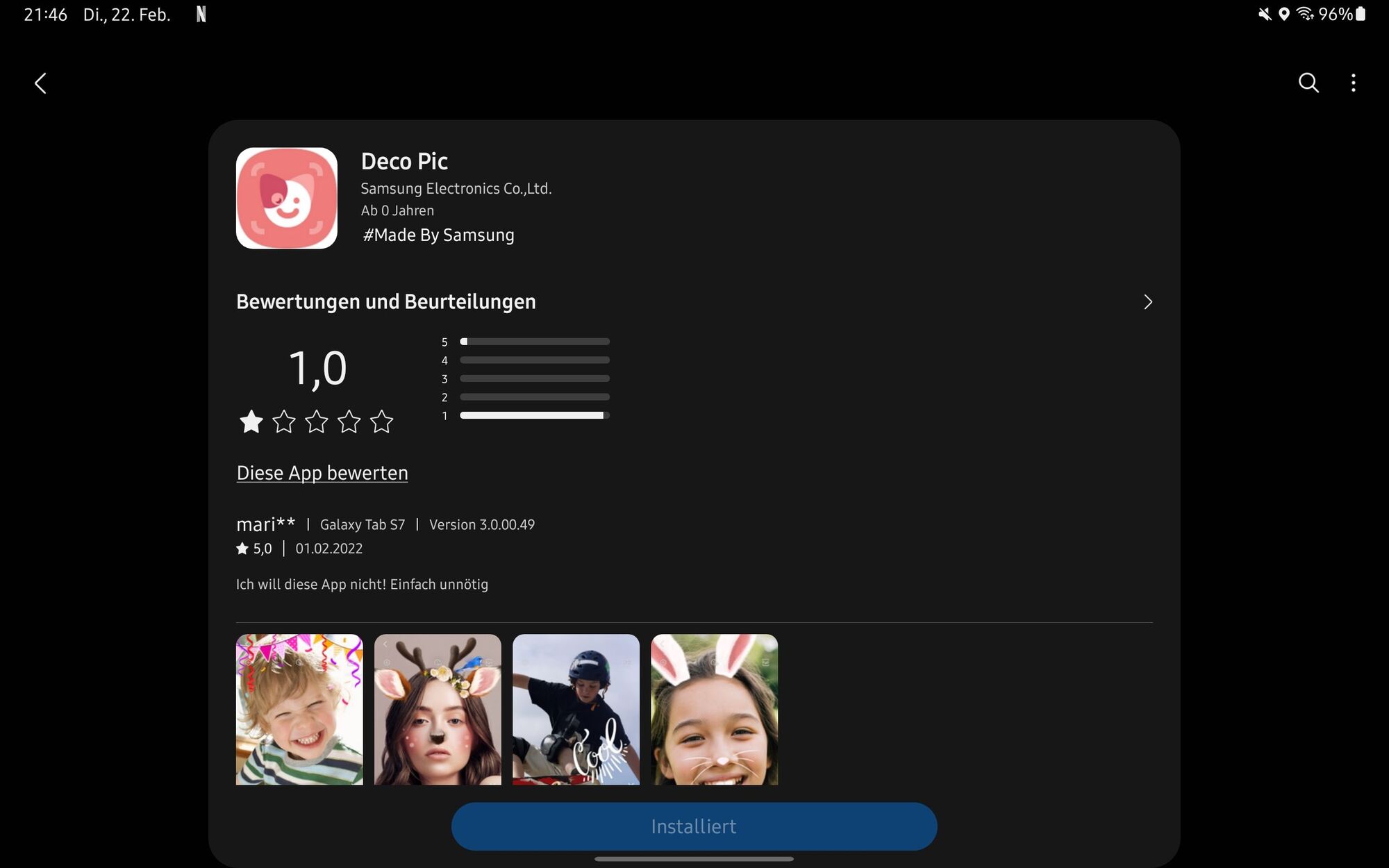Select the third rating star
The image size is (1389, 868).
point(316,421)
